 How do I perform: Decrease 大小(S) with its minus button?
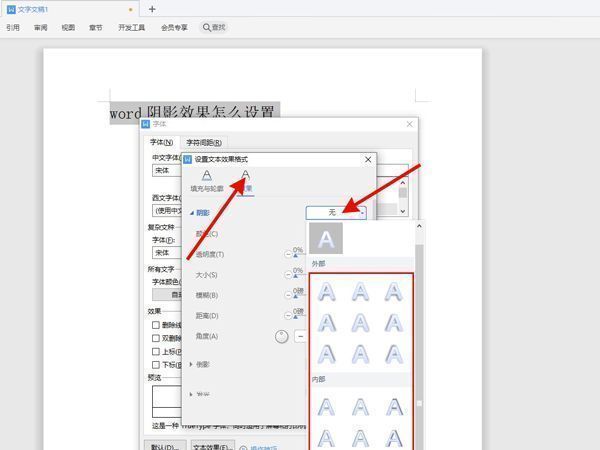(288, 275)
